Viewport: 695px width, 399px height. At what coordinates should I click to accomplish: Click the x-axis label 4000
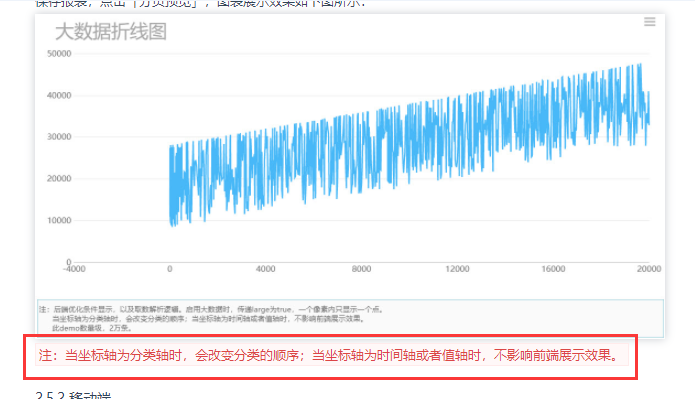point(266,269)
